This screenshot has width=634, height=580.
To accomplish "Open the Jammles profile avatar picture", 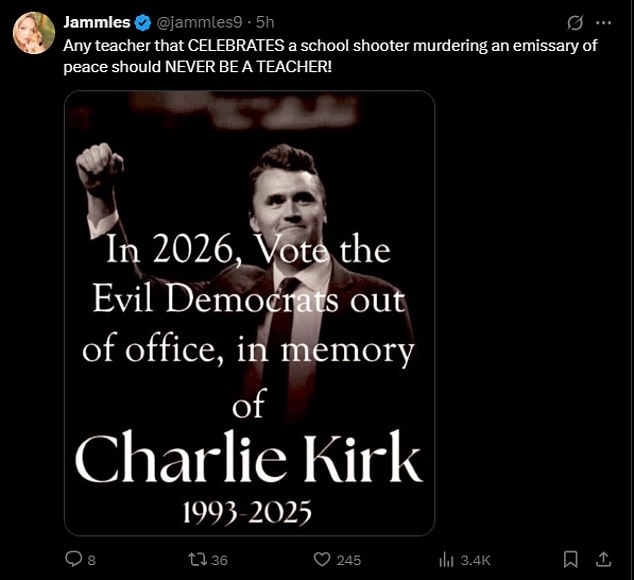I will (x=34, y=33).
